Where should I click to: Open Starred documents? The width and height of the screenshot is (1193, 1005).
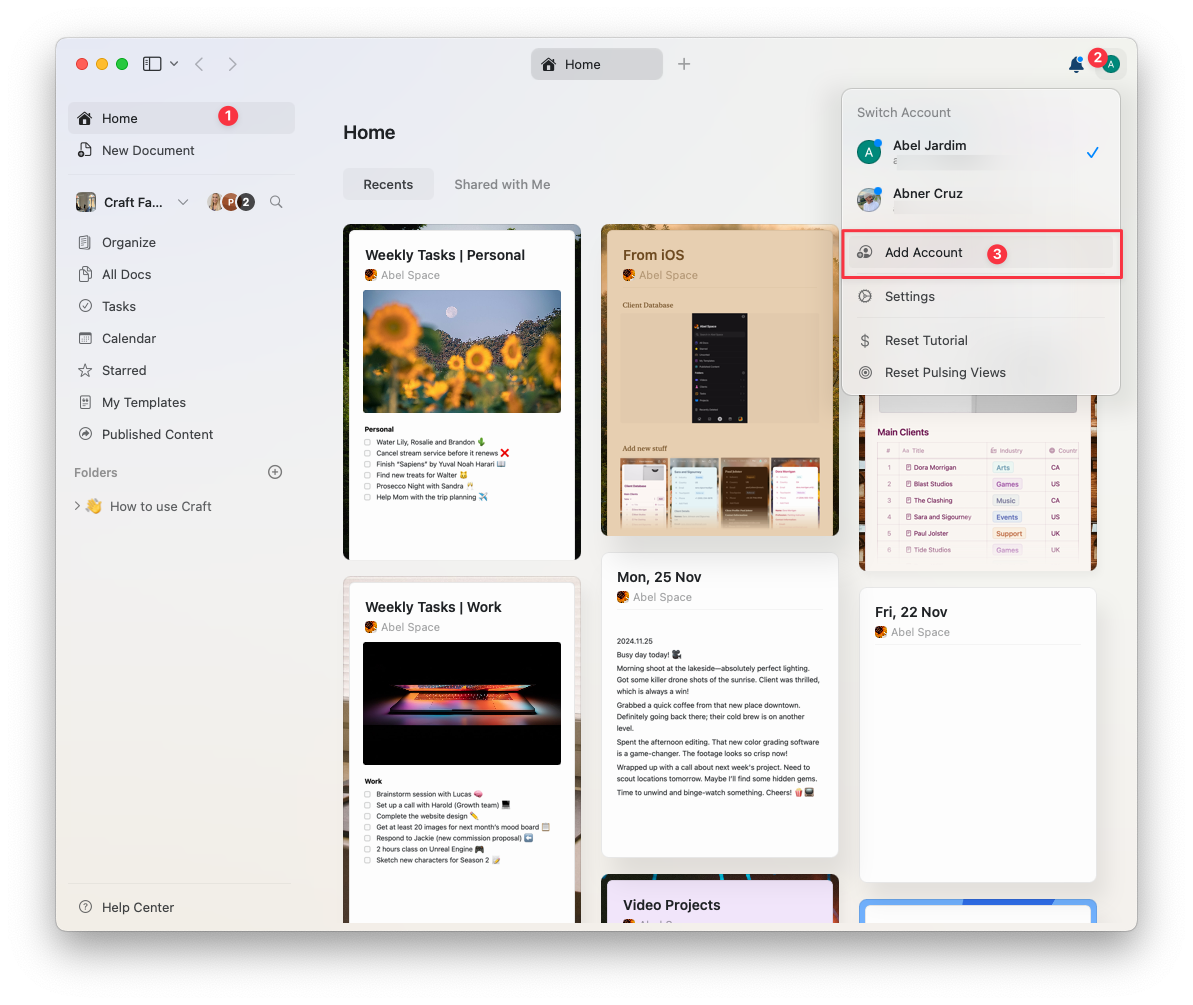[181, 371]
